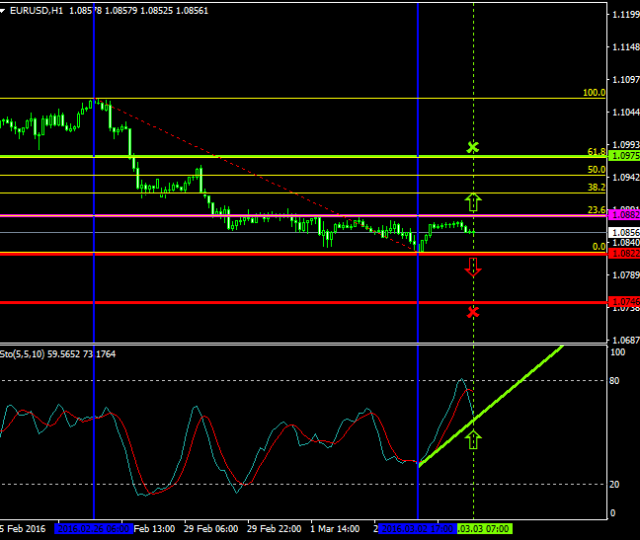
Task: Open the trade triangle beside EURUSD,H1
Action: pyautogui.click(x=5, y=9)
